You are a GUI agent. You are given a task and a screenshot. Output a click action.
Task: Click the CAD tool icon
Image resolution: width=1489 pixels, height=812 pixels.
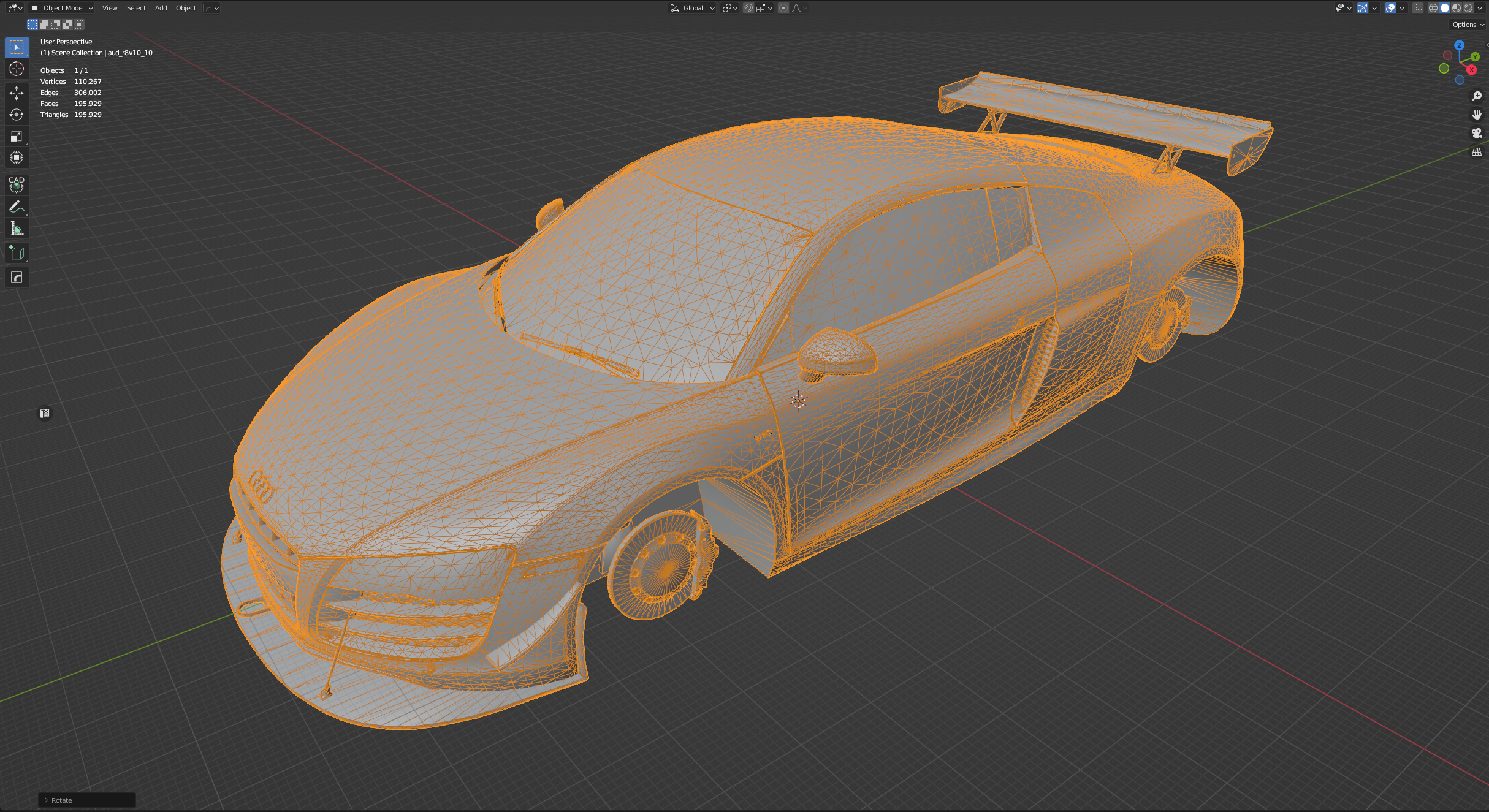[x=17, y=184]
